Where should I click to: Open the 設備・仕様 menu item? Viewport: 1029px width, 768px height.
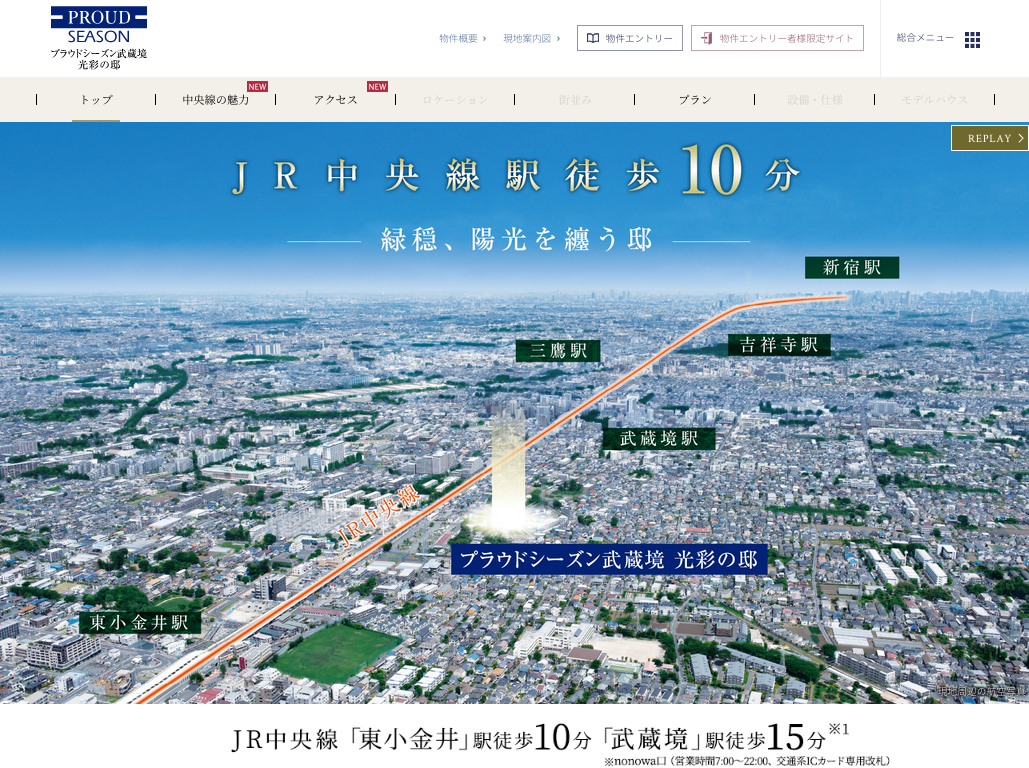(x=815, y=100)
